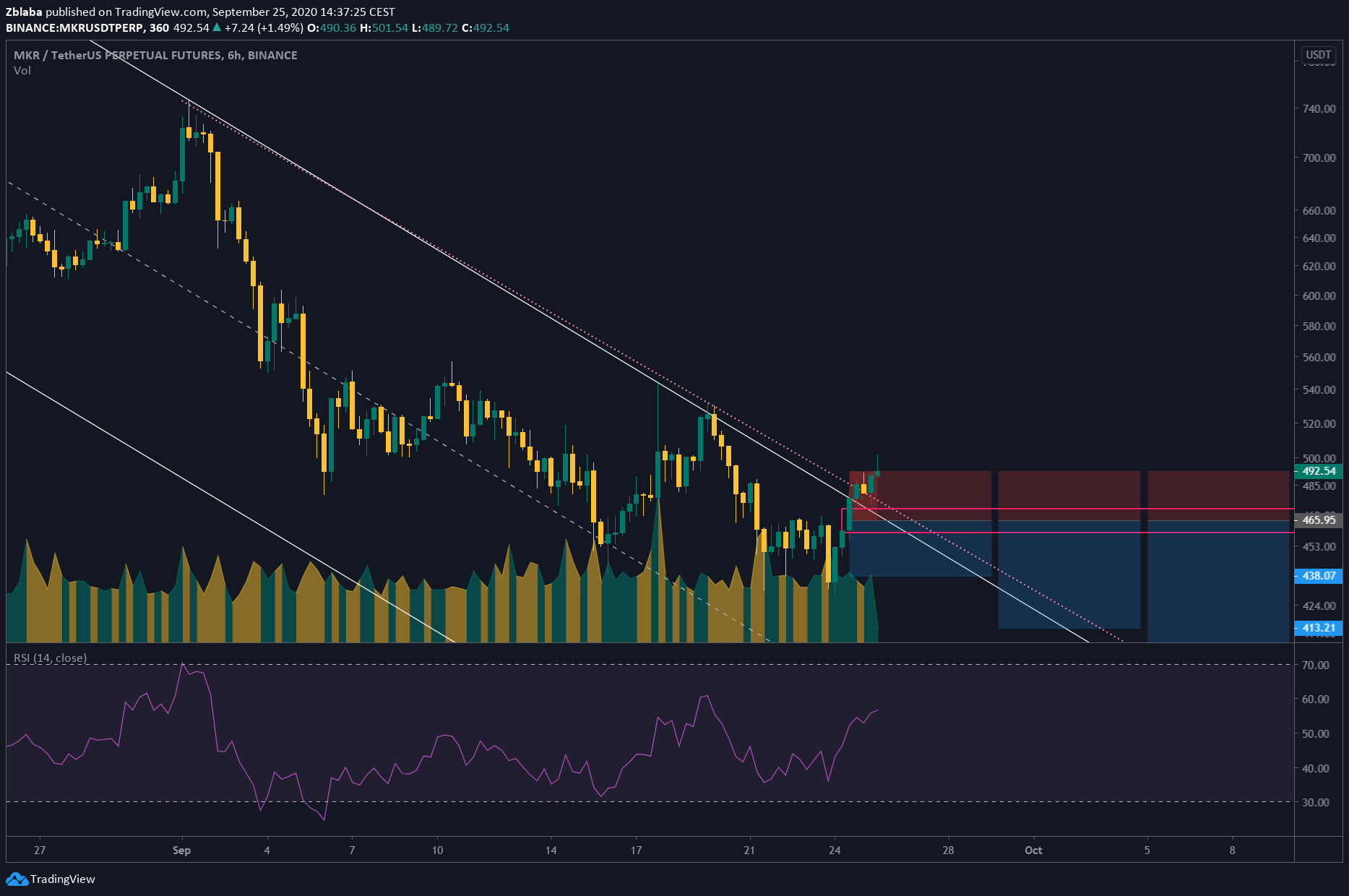Click the 27 date on time axis
1349x896 pixels.
click(40, 850)
